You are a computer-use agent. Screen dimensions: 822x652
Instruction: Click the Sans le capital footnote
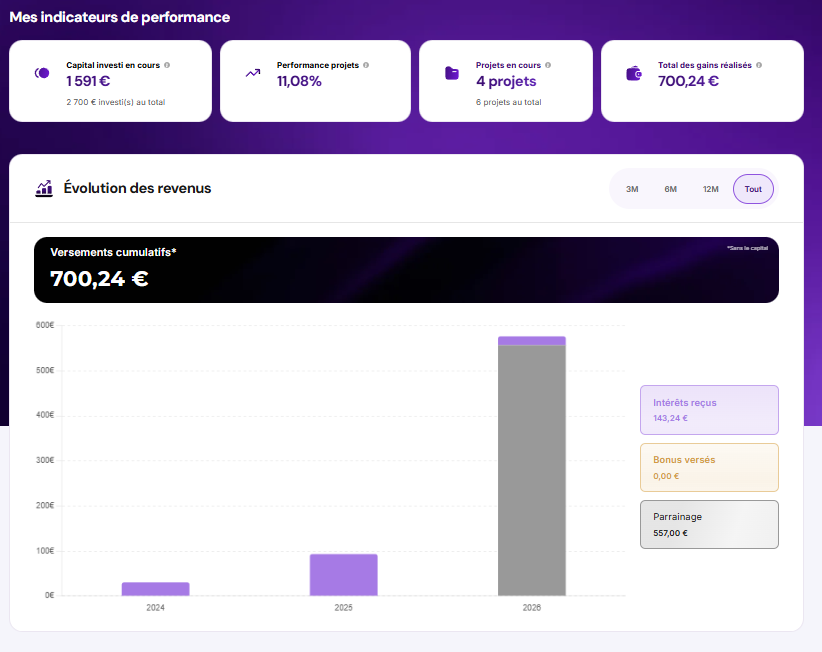pyautogui.click(x=748, y=248)
